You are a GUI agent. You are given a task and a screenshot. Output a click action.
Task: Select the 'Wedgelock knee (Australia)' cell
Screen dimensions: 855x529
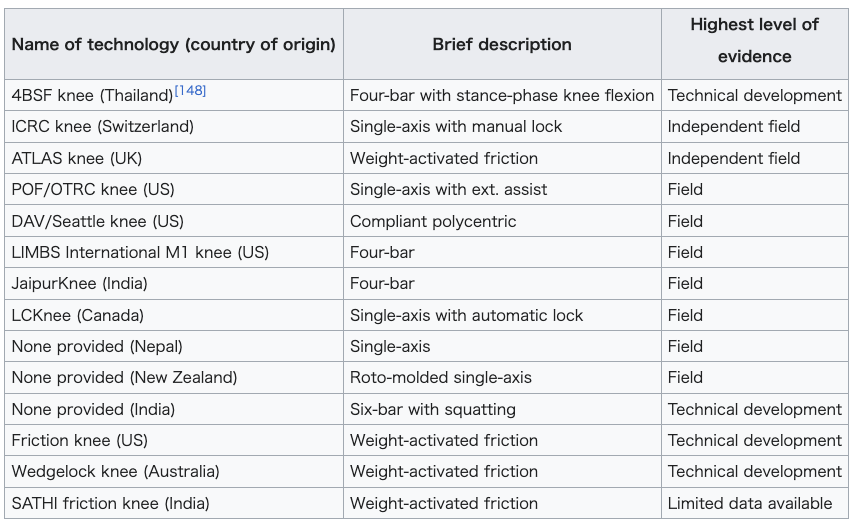(x=174, y=471)
